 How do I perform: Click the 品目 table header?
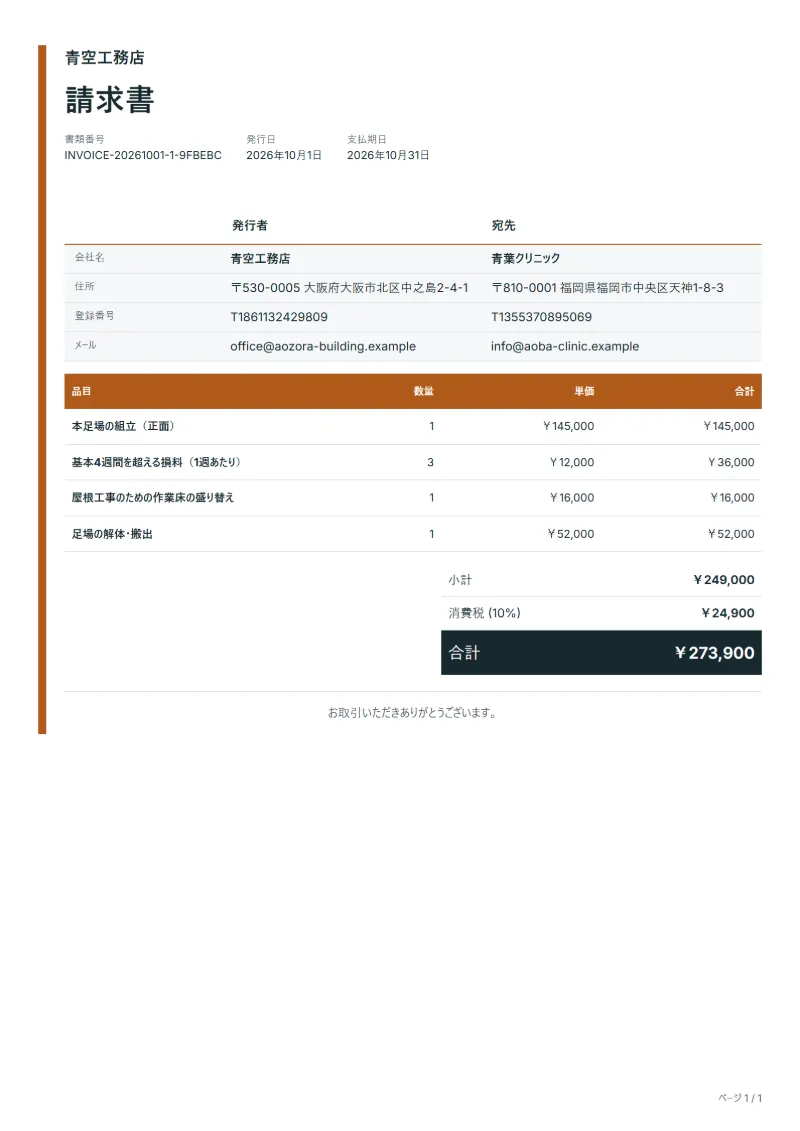82,392
